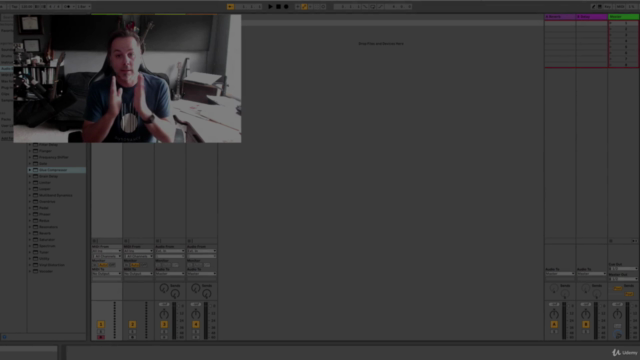
Task: Select the B Delay return track header
Action: 592,17
